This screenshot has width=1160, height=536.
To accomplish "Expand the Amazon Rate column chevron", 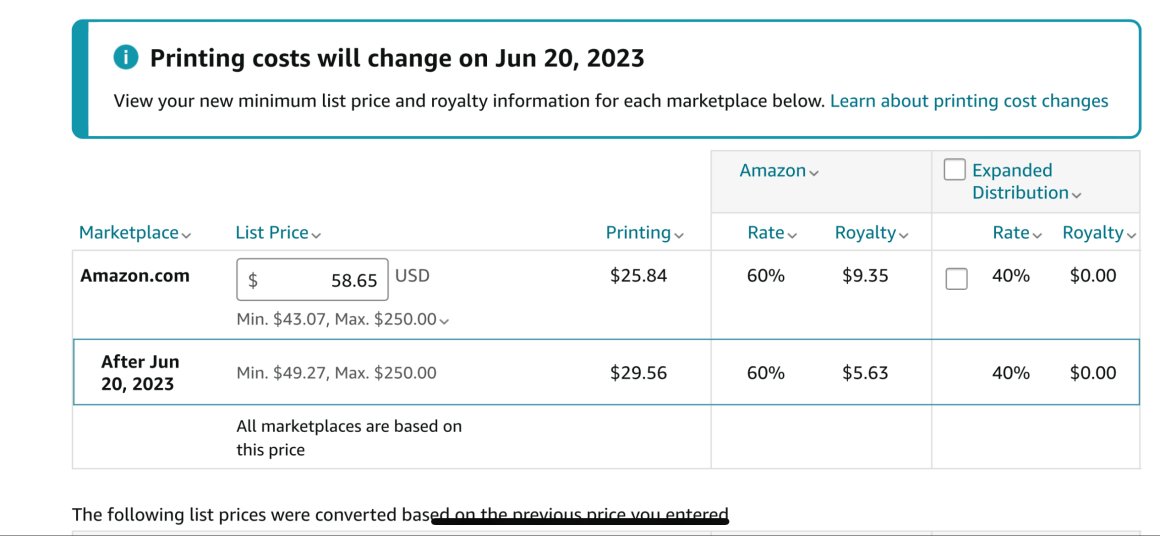I will pyautogui.click(x=792, y=235).
